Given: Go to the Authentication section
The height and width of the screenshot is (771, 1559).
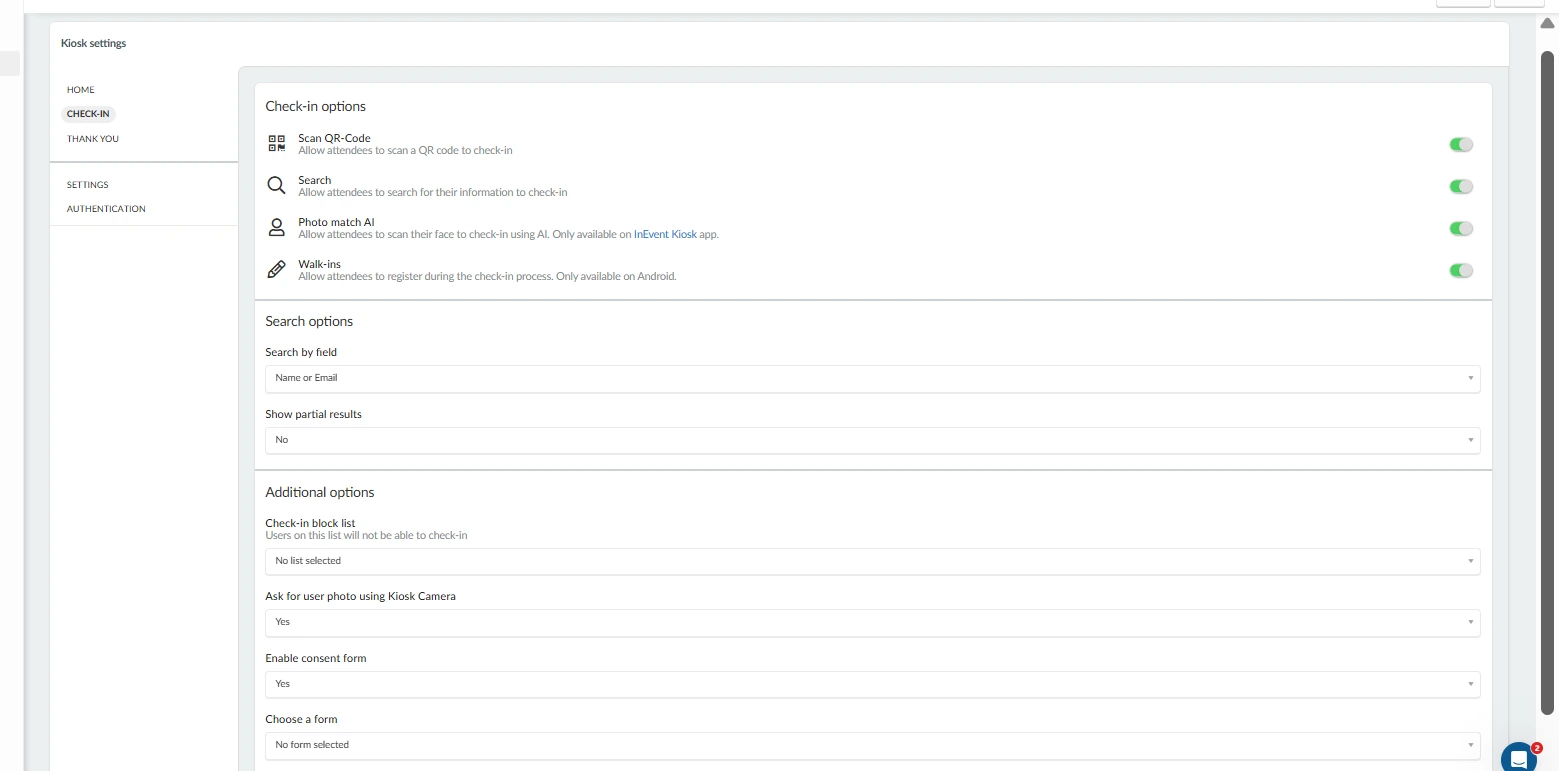Looking at the screenshot, I should [106, 209].
